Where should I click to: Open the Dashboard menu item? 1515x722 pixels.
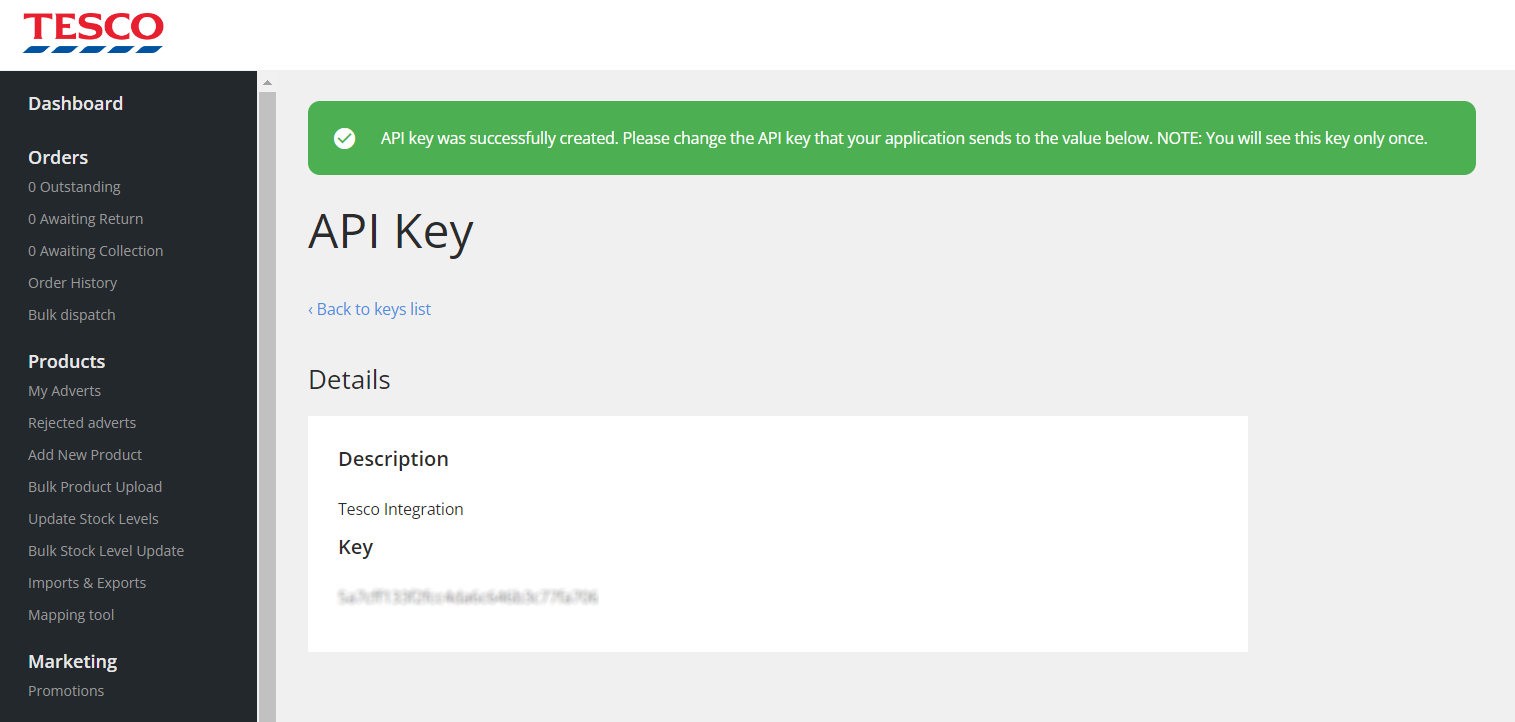pos(76,103)
